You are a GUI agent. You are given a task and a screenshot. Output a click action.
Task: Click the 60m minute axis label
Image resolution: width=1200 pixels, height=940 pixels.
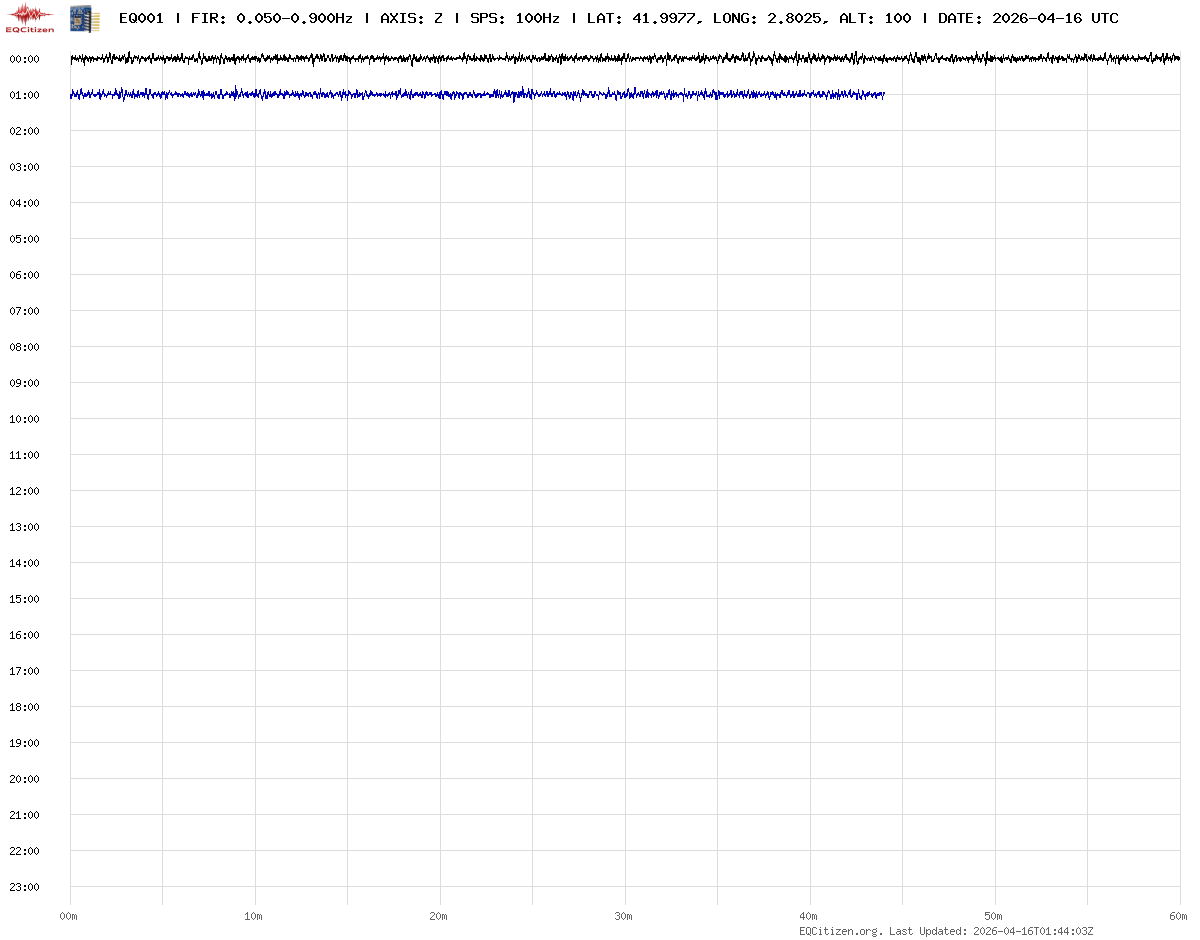coord(1179,916)
